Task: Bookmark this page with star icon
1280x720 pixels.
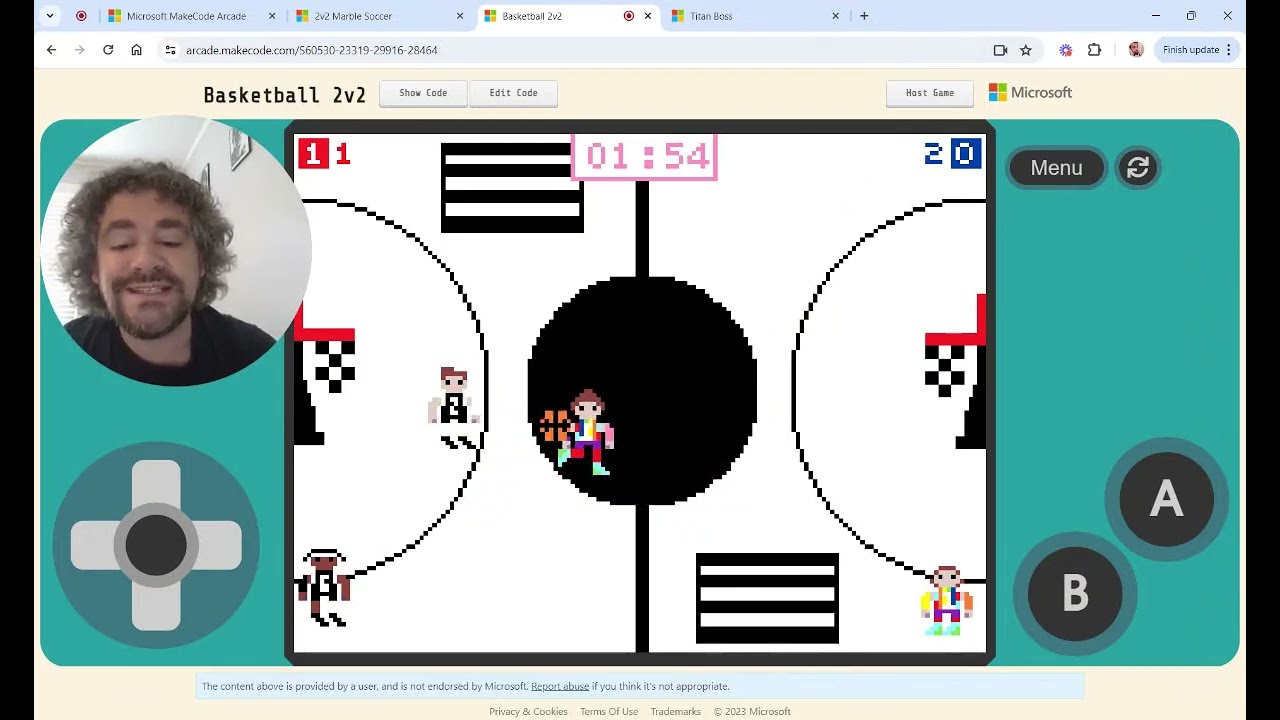Action: coord(1026,50)
